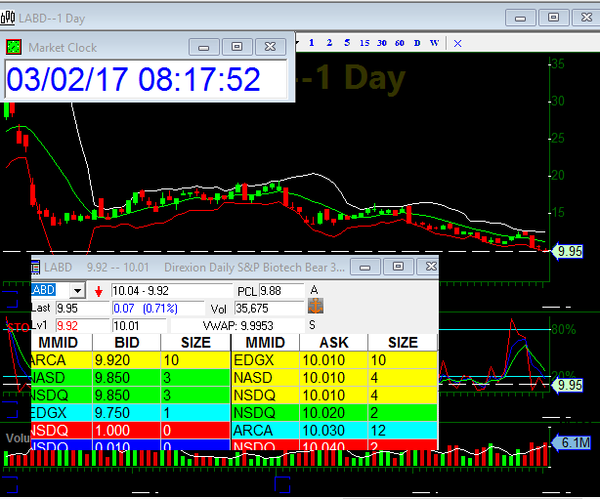Image resolution: width=600 pixels, height=499 pixels.
Task: Click the LABD chart window title icon
Action: click(9, 17)
